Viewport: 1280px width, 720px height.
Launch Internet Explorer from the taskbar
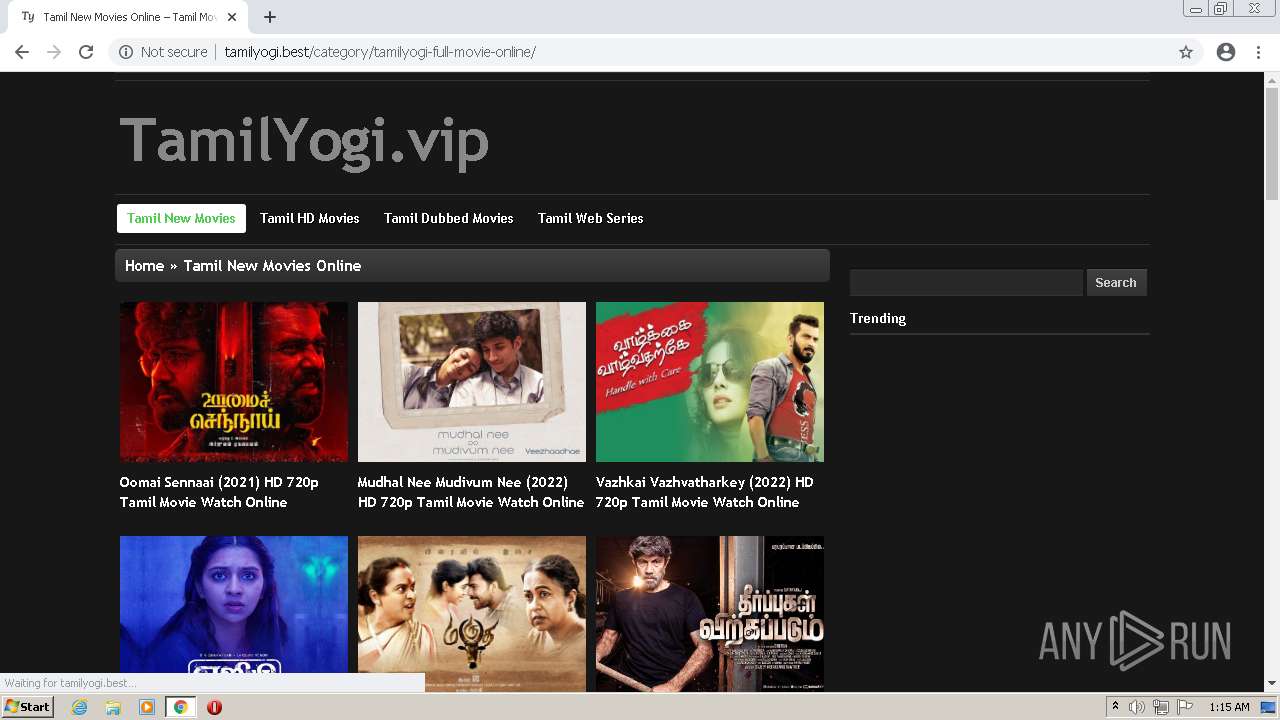[x=80, y=707]
